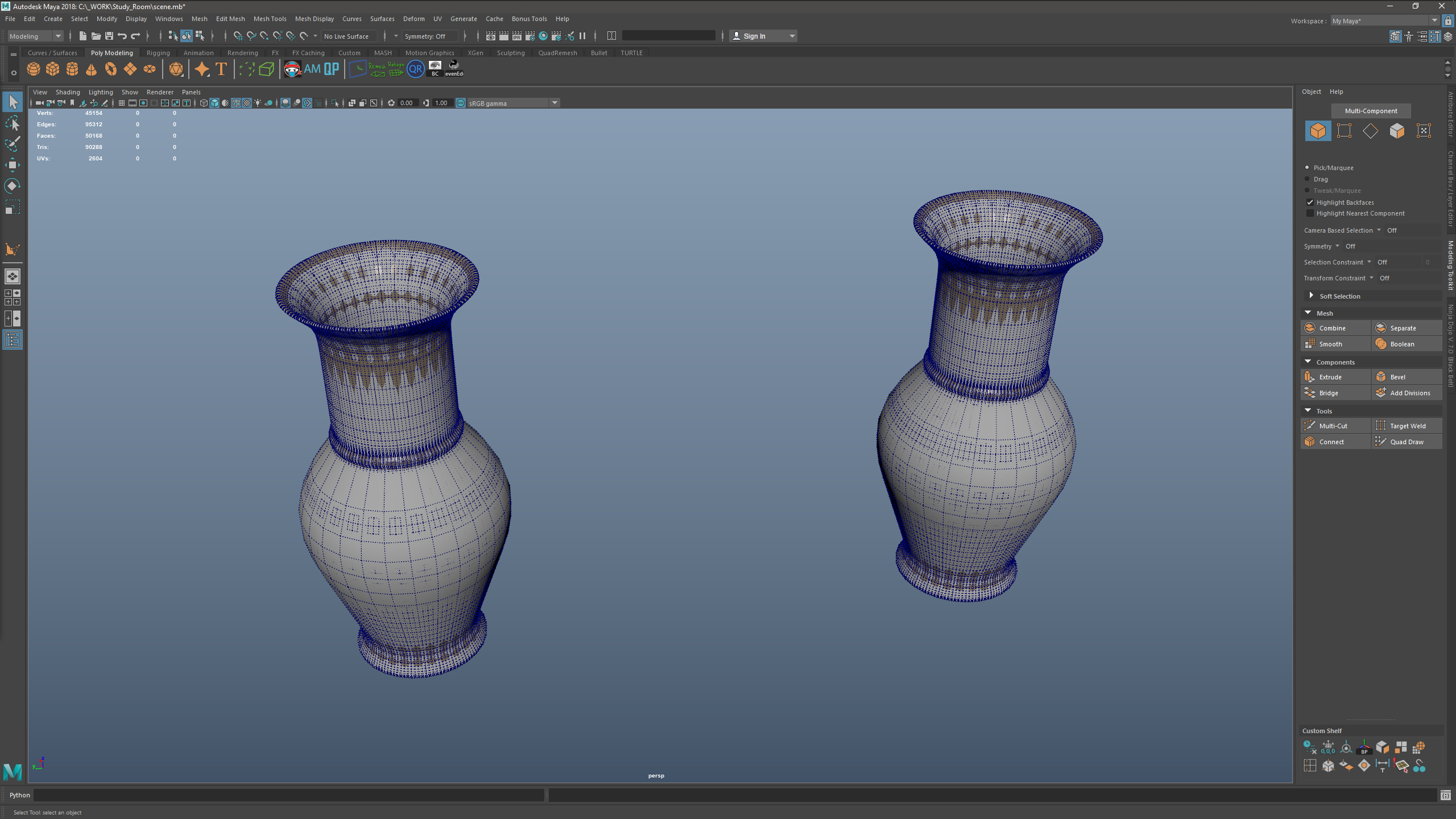Click the ninja mask shelf icon
The image size is (1456, 819).
pos(292,69)
